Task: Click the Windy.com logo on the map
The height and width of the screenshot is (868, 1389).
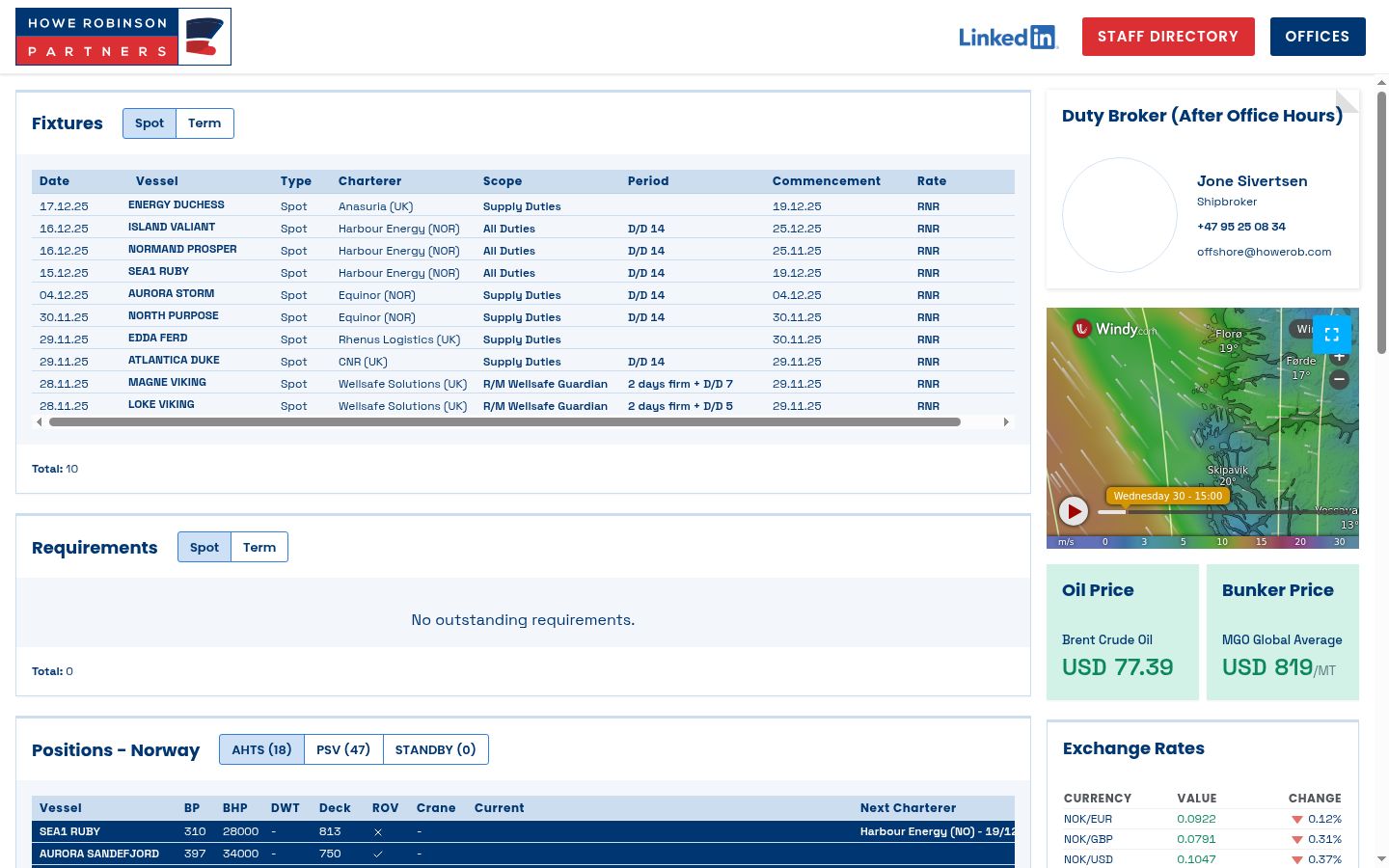Action: [x=1114, y=329]
